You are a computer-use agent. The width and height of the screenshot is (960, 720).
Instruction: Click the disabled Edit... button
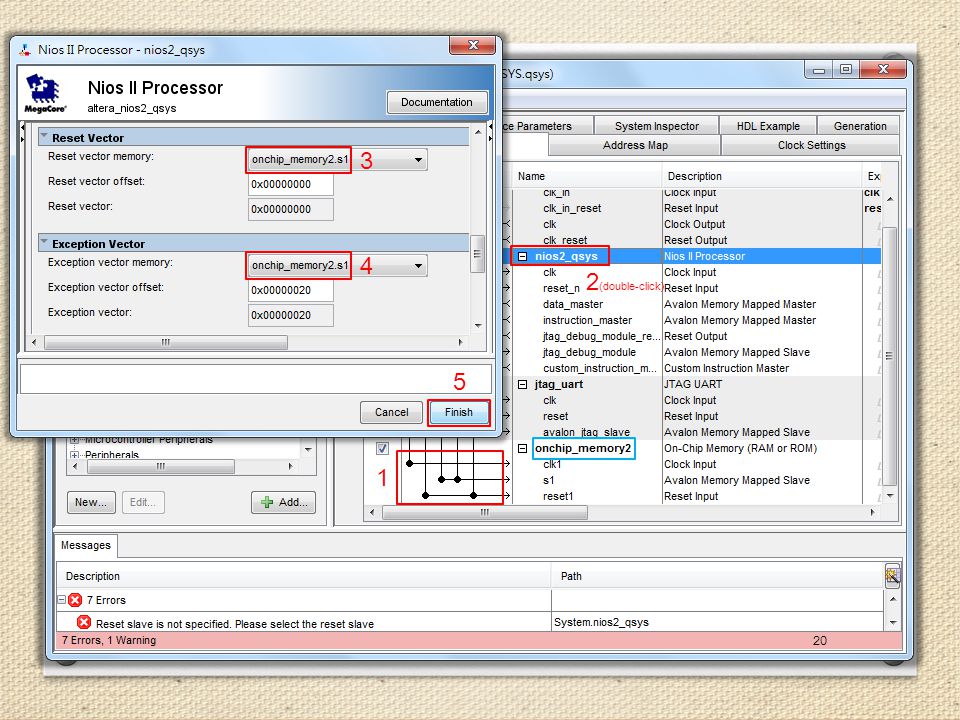click(x=143, y=502)
